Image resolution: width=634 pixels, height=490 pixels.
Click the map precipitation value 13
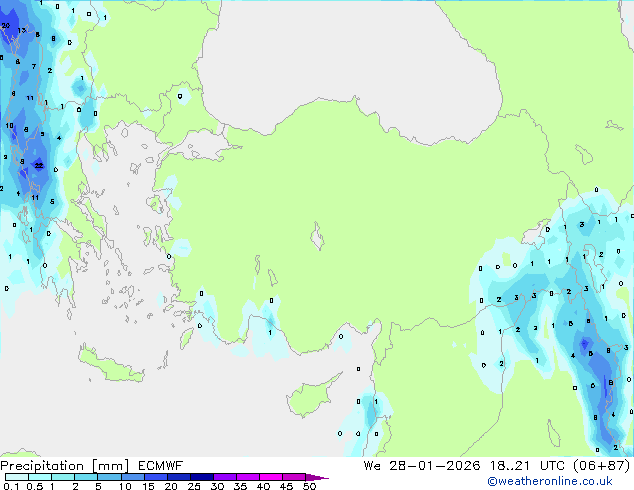pos(21,30)
